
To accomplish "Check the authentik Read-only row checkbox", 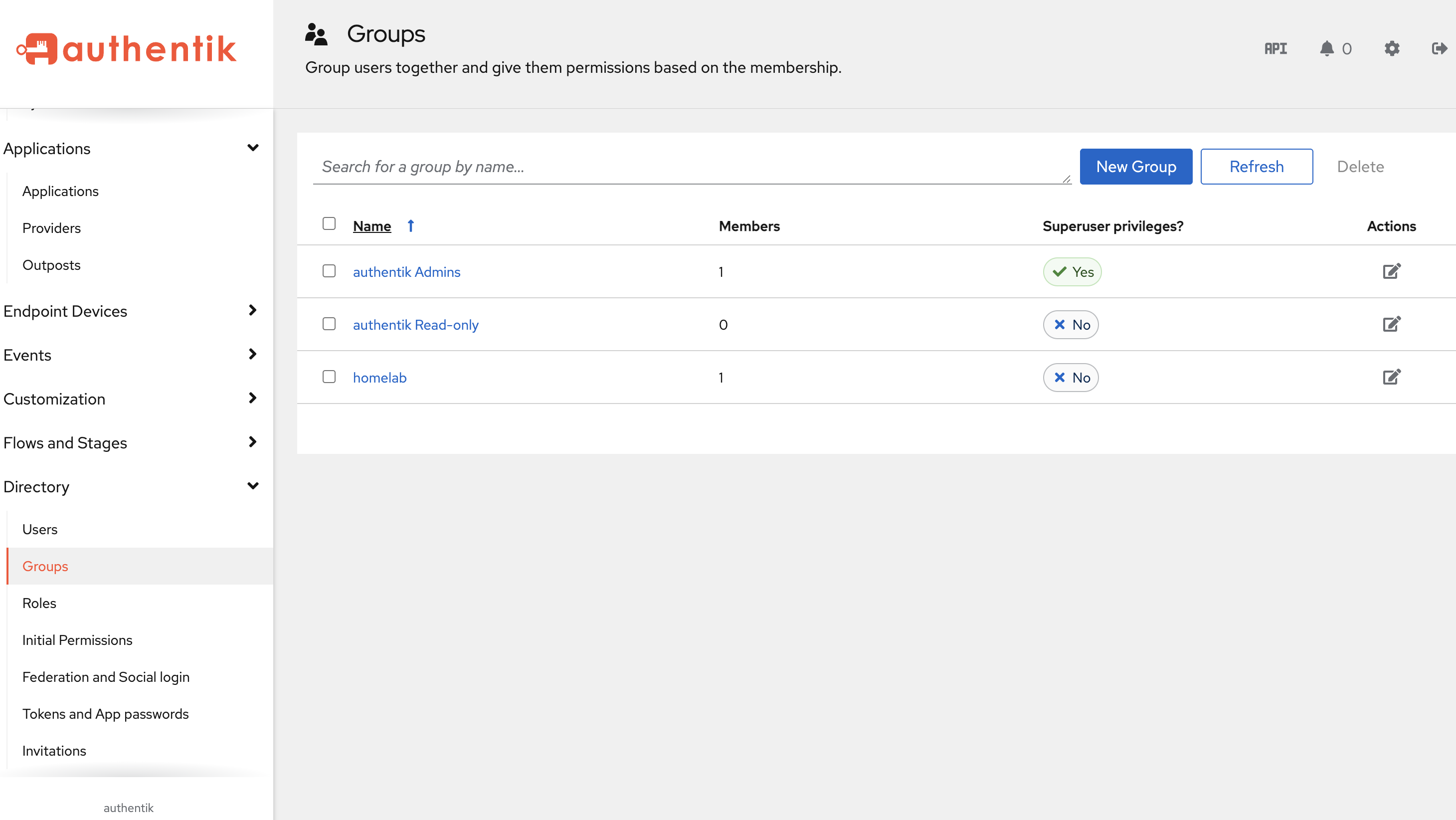I will coord(329,324).
